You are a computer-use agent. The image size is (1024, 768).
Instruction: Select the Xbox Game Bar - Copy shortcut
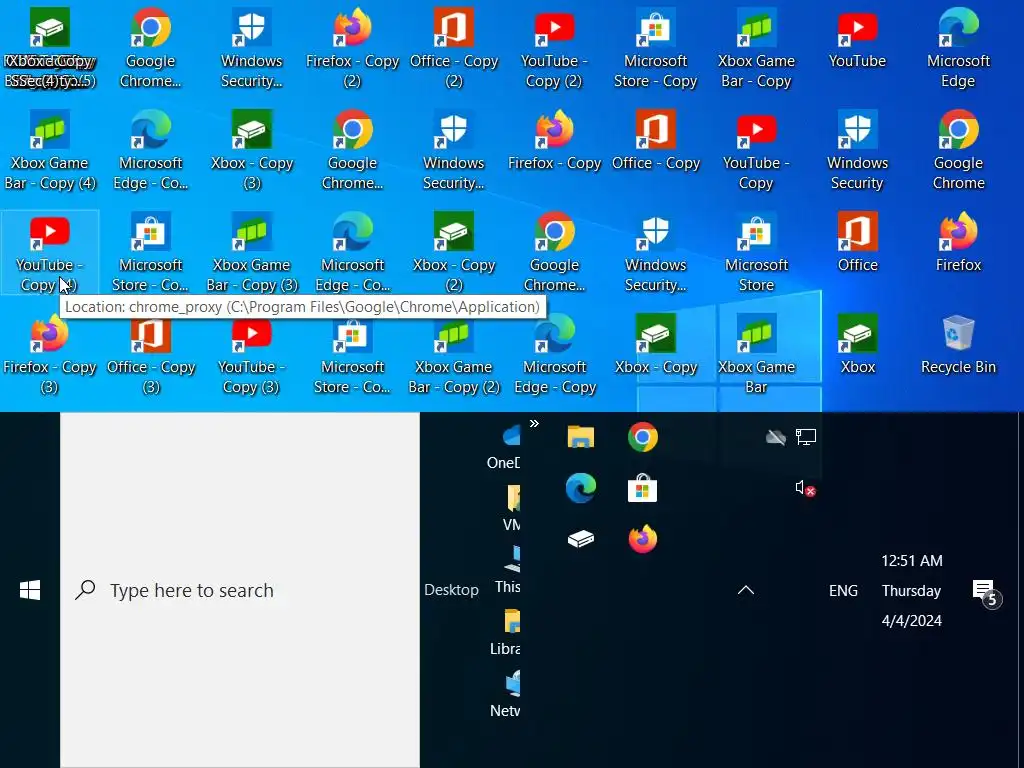(x=756, y=49)
